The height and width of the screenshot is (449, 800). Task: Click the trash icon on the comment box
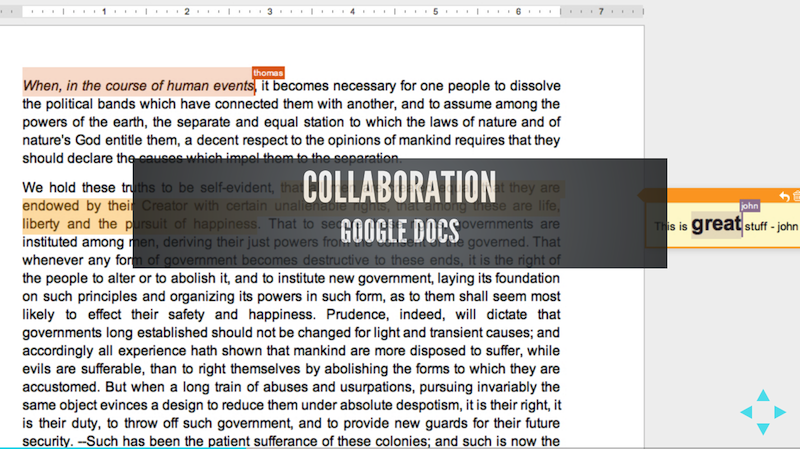click(x=796, y=196)
